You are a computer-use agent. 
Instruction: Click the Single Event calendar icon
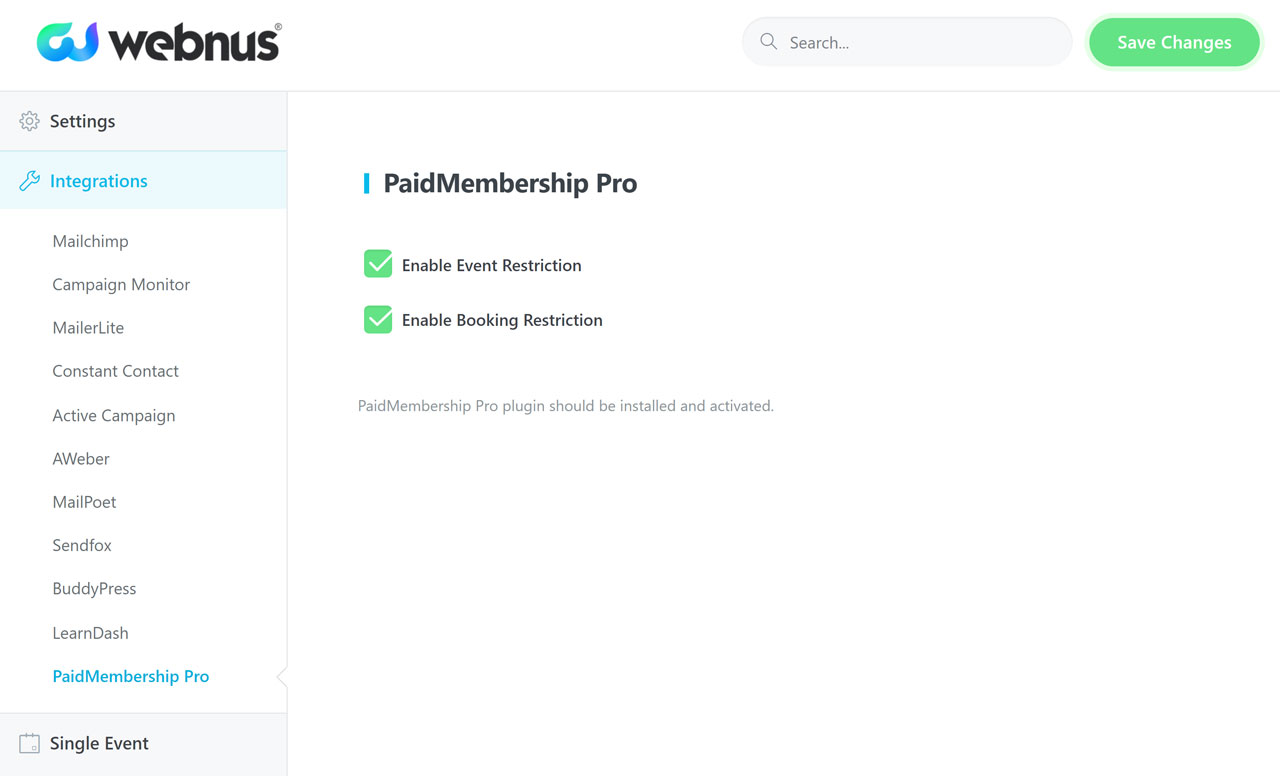(x=29, y=743)
